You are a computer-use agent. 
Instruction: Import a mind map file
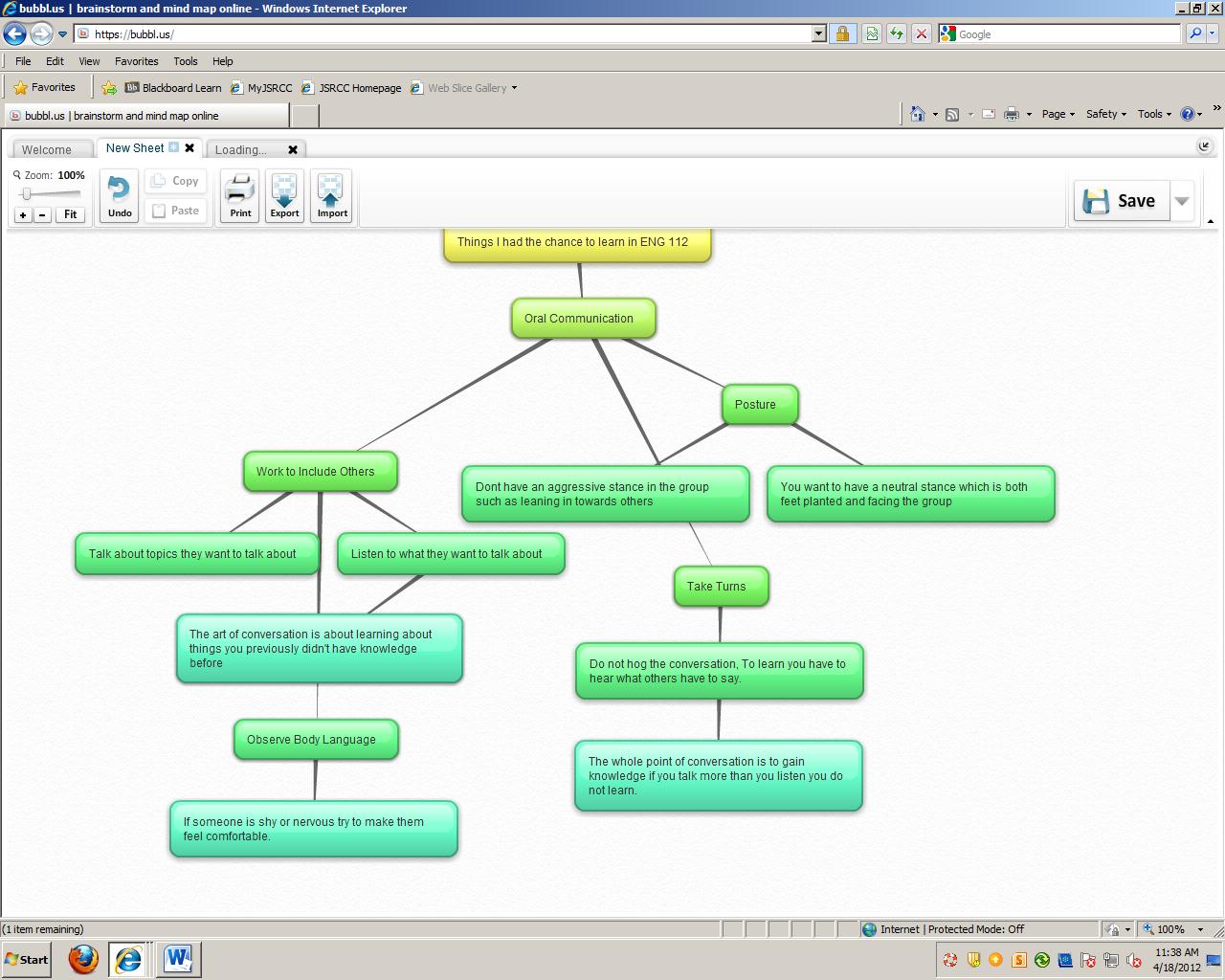331,195
